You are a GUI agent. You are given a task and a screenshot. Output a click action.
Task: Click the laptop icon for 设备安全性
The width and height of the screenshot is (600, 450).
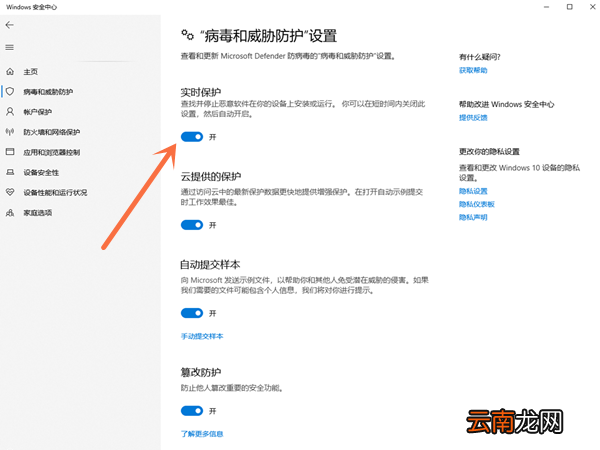[x=10, y=172]
